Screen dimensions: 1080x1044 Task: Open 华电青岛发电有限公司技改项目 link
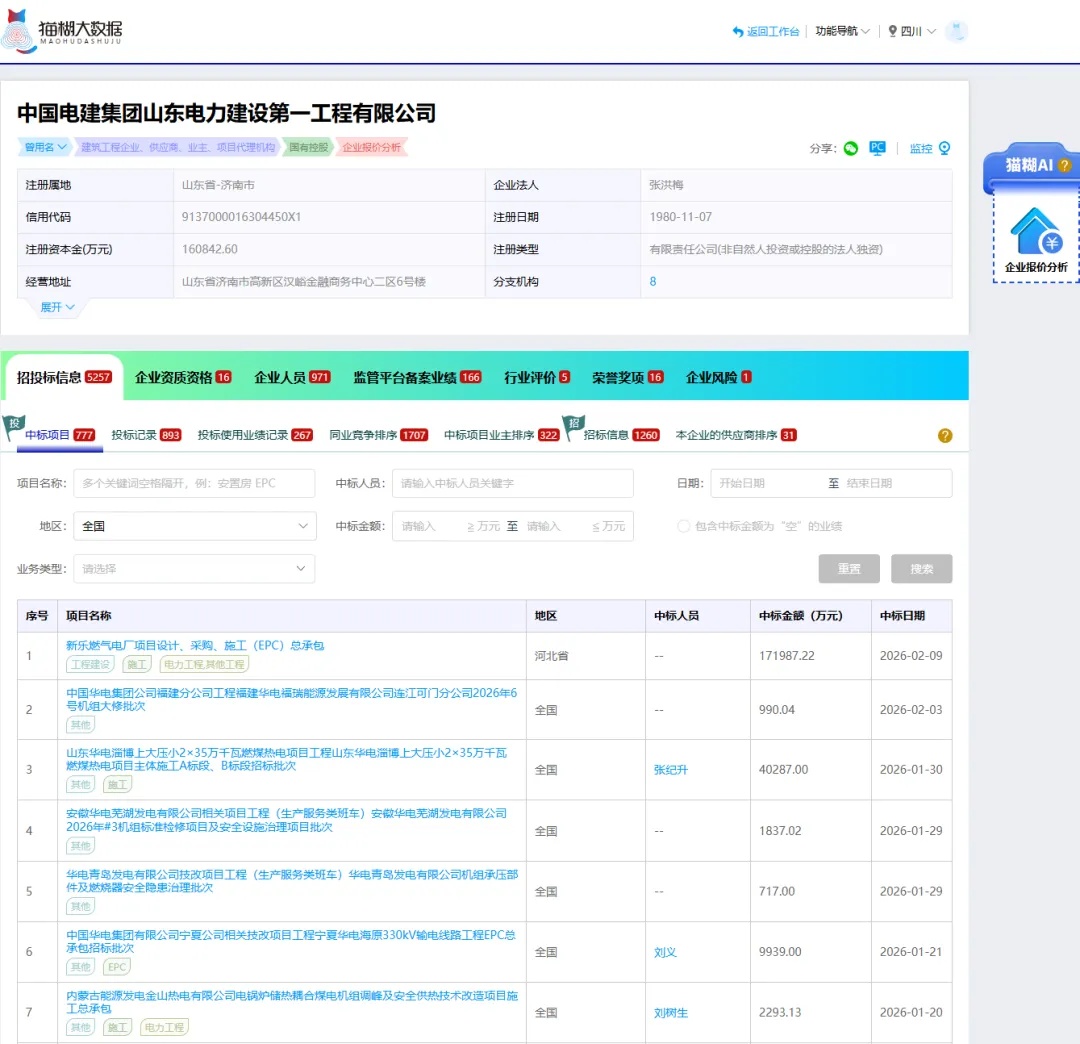click(292, 881)
